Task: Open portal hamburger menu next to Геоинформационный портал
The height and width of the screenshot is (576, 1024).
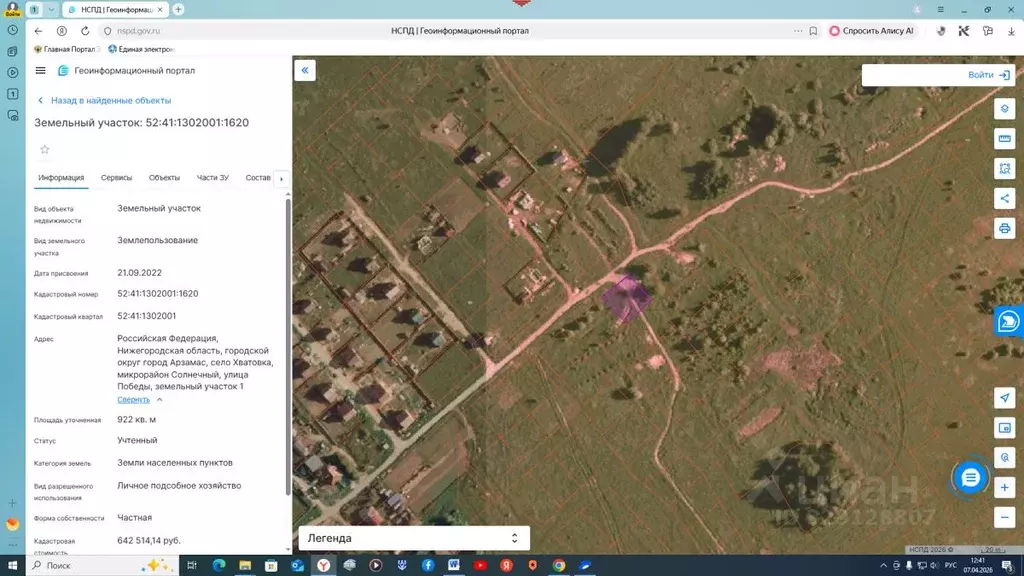Action: click(40, 70)
